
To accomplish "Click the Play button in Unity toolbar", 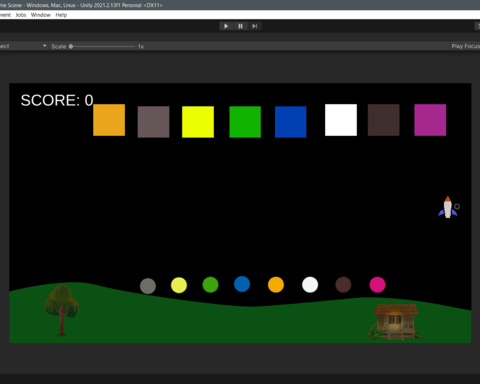I will point(226,26).
